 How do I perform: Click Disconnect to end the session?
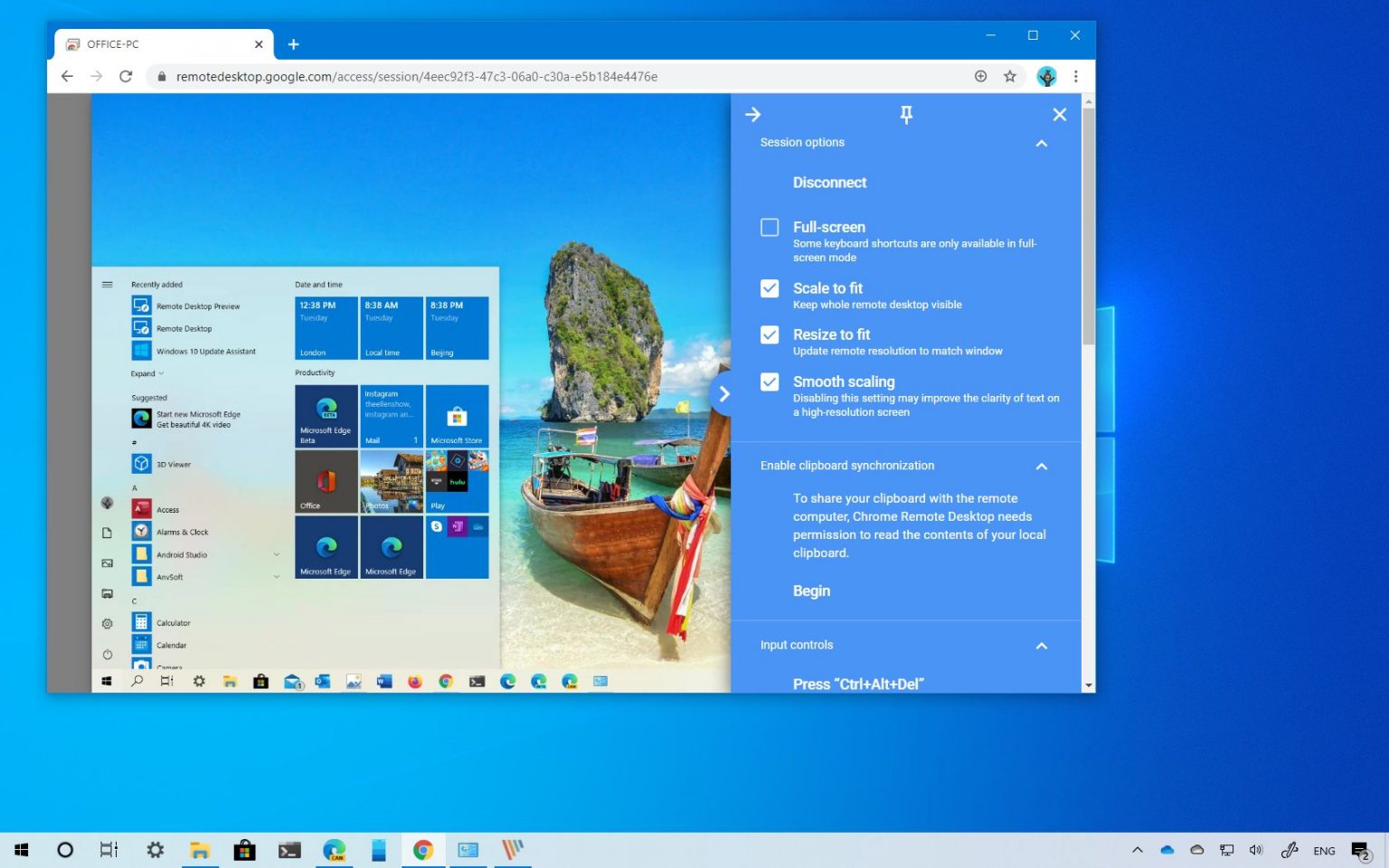tap(829, 183)
